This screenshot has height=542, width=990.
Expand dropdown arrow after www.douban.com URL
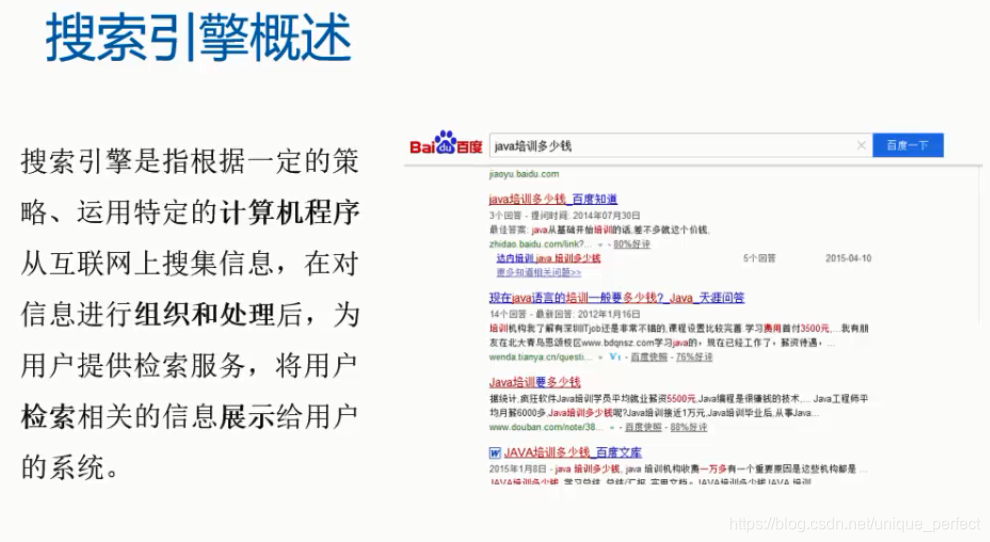coord(612,428)
